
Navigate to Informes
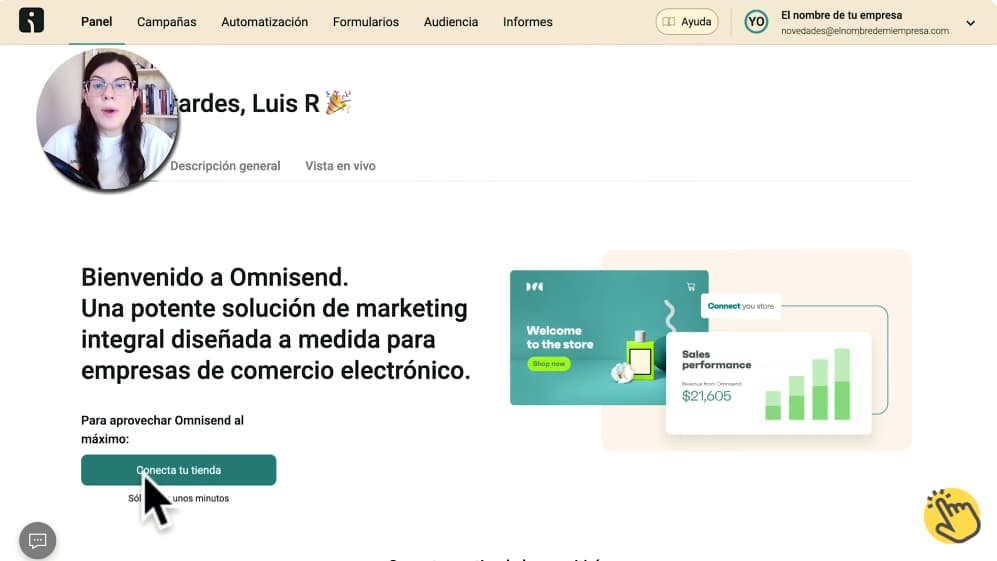pos(528,22)
